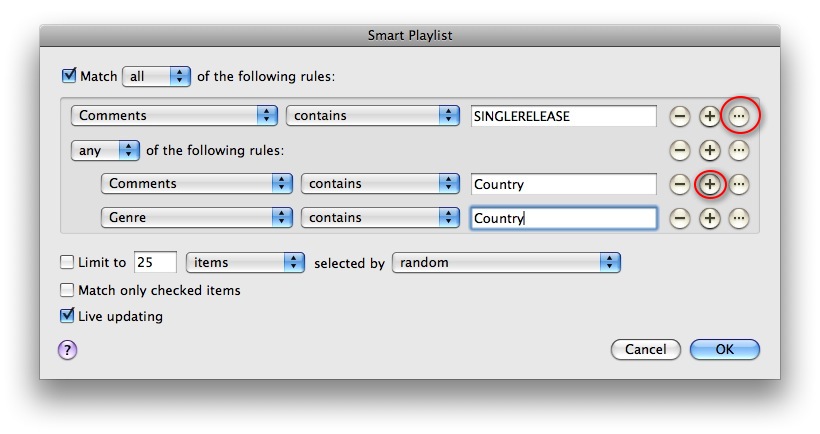Remove the Genre contains Country rule
Image resolution: width=820 pixels, height=434 pixels.
(x=679, y=218)
